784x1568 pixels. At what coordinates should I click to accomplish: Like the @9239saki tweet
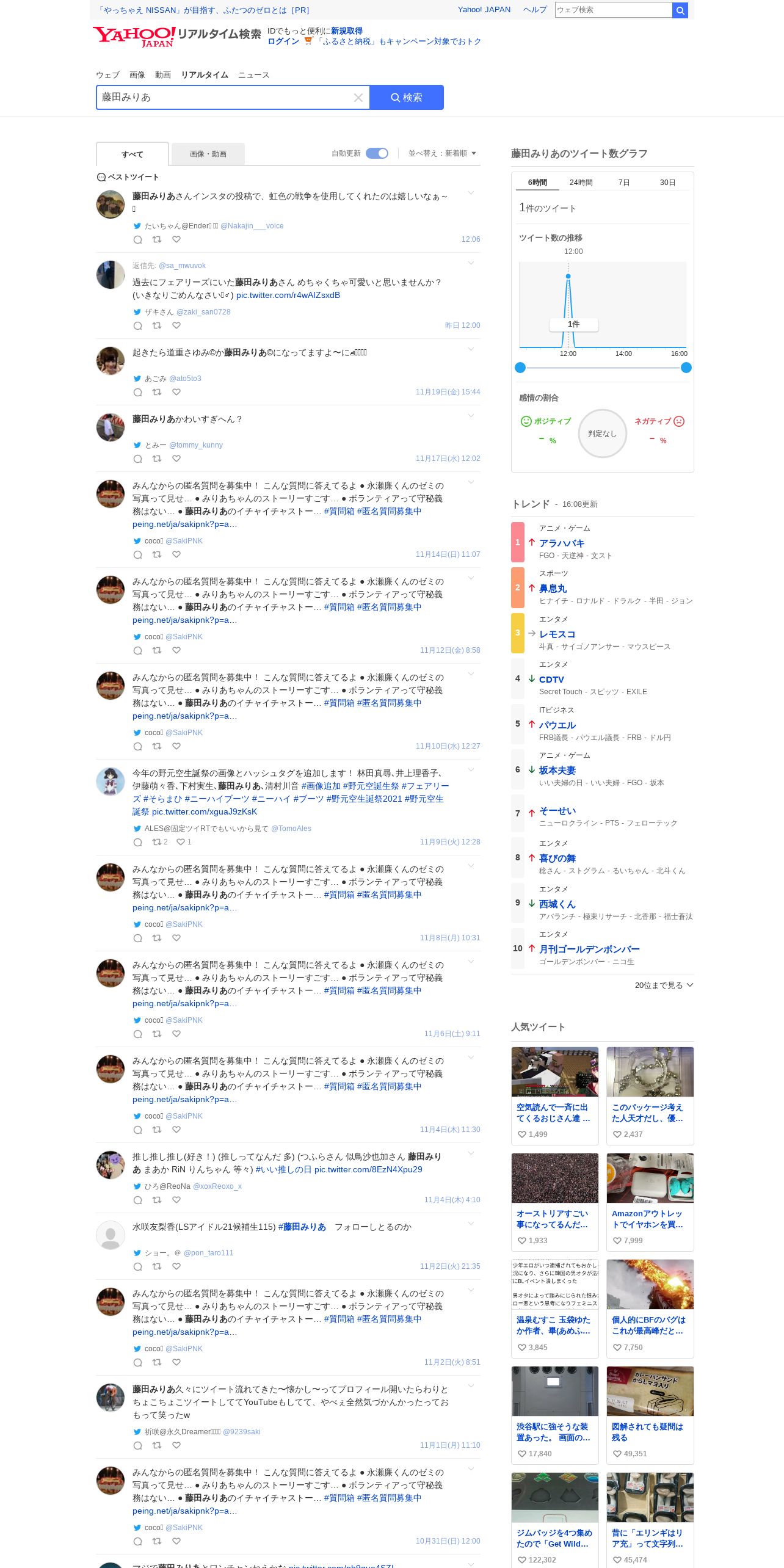176,1445
